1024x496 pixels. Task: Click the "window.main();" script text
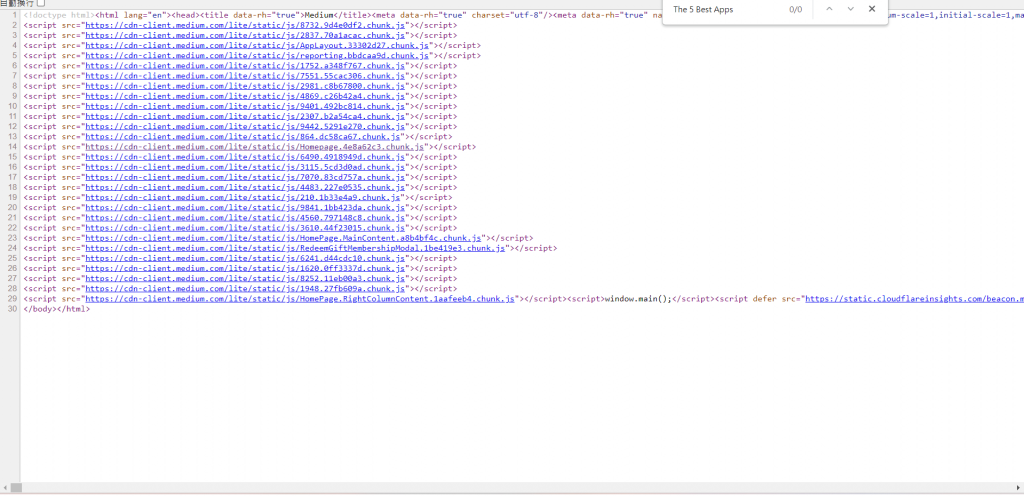[x=638, y=298]
